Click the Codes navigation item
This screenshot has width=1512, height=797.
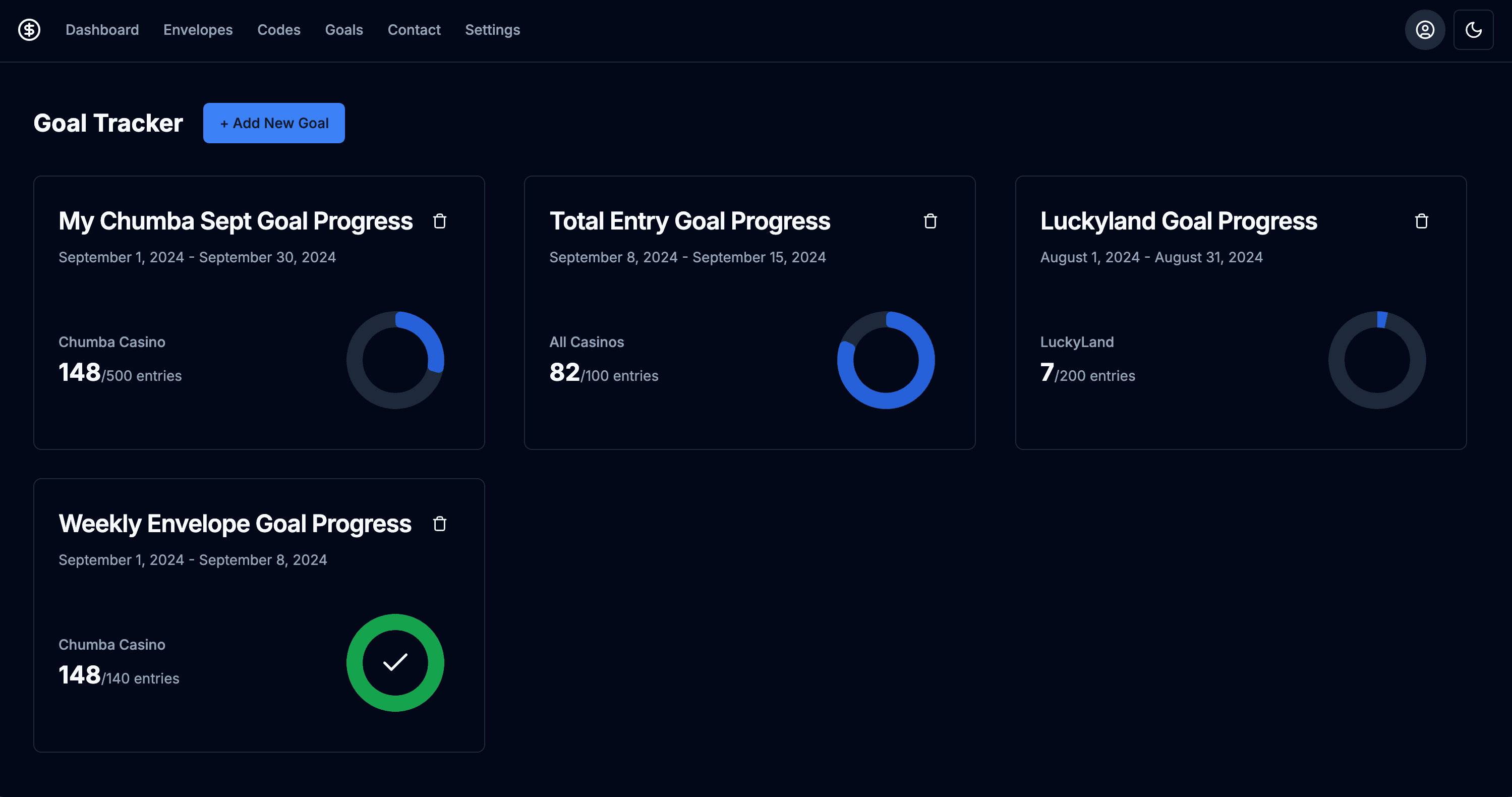[x=278, y=29]
